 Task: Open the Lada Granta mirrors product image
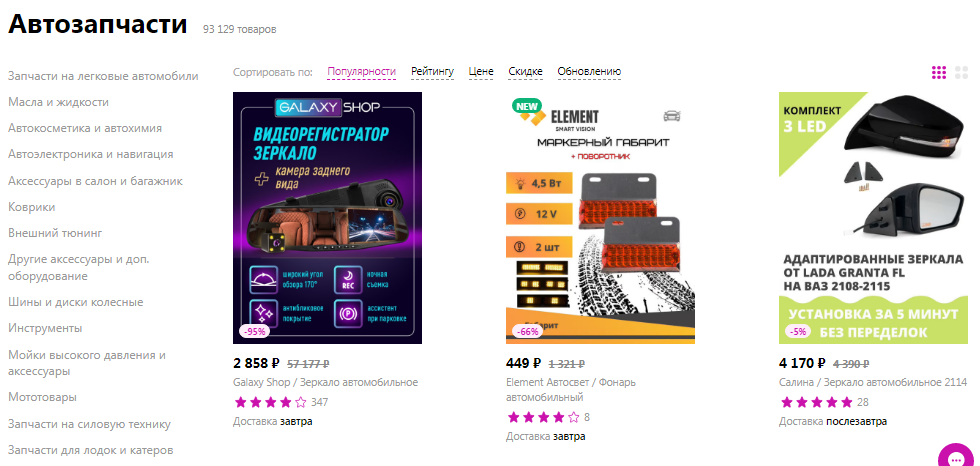pos(873,218)
